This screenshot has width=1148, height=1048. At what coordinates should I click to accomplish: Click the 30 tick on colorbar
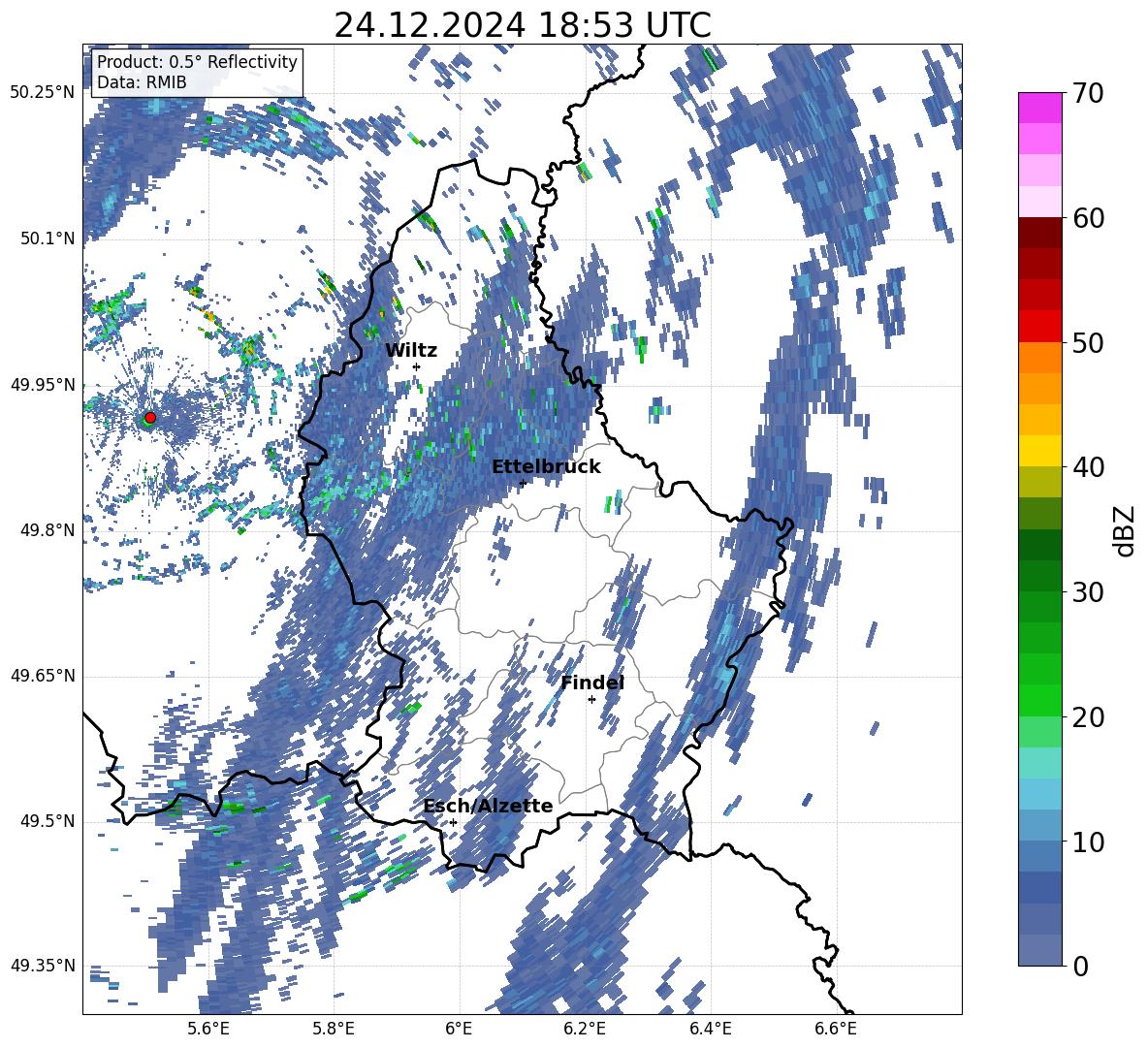click(1087, 591)
